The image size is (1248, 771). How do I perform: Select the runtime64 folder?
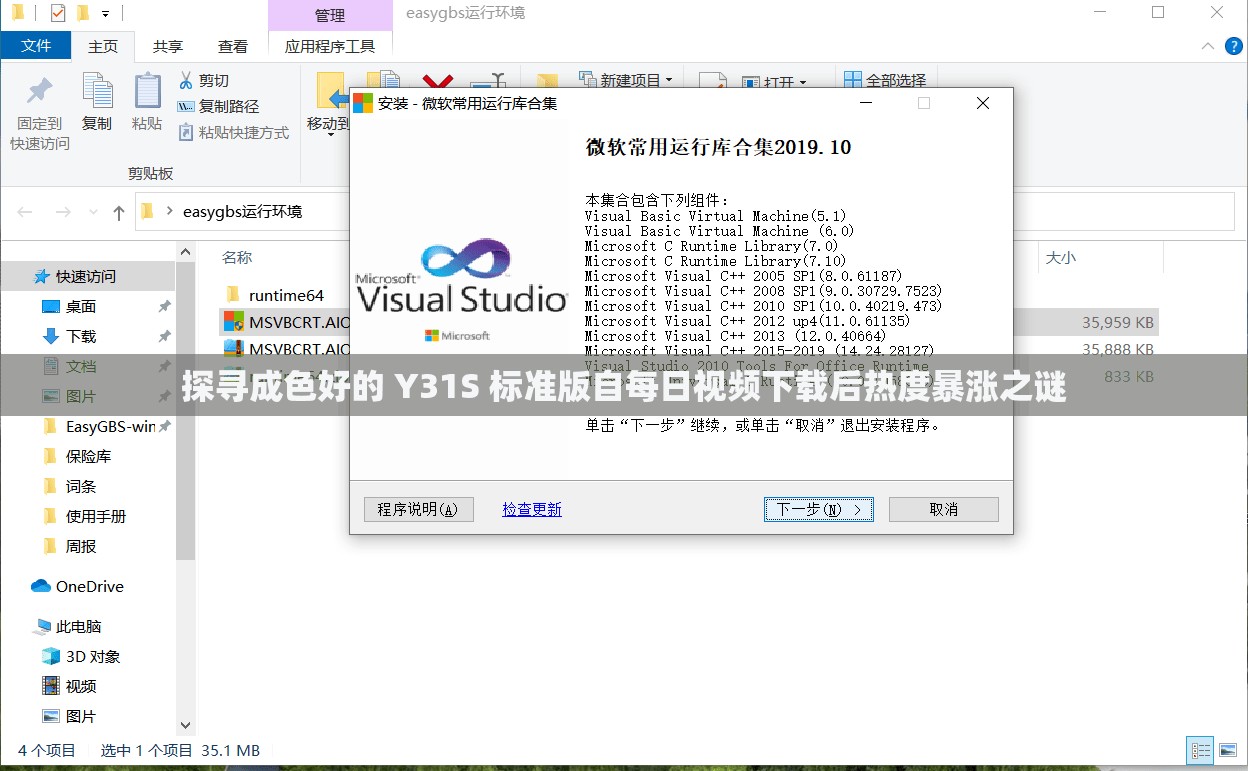pos(286,295)
